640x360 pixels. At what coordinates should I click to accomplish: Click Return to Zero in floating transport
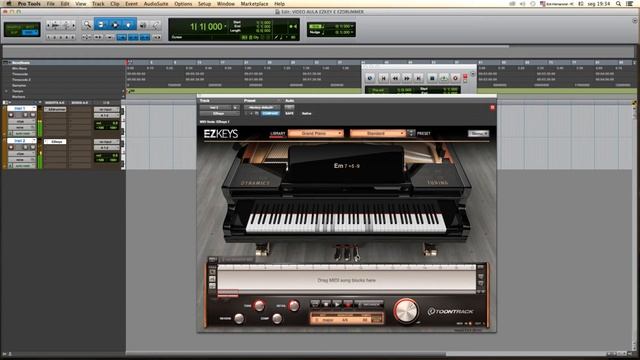point(383,78)
